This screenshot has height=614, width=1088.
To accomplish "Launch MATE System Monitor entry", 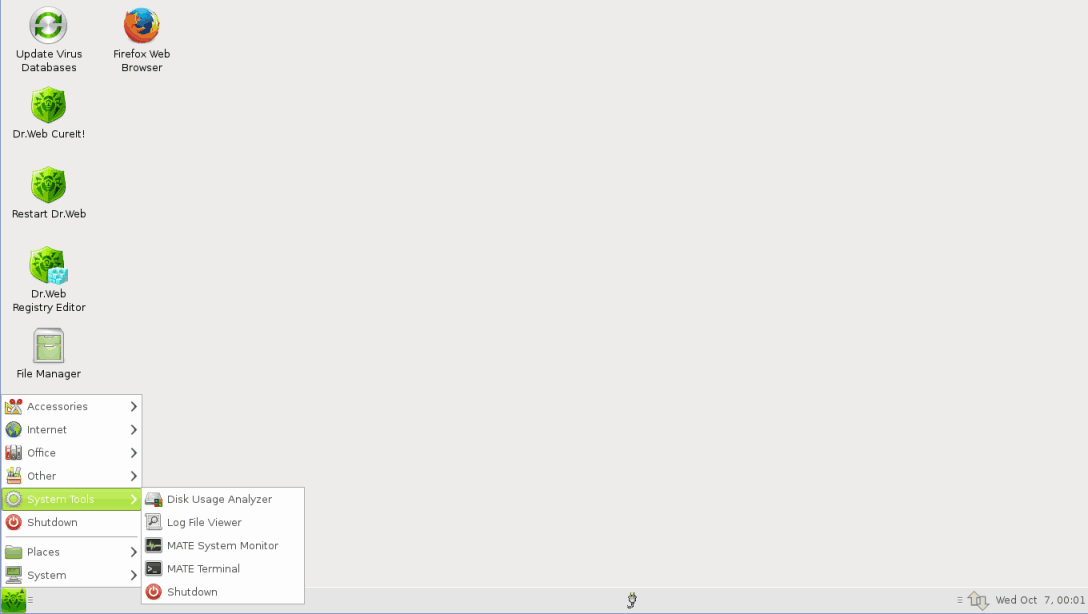I will click(x=223, y=545).
